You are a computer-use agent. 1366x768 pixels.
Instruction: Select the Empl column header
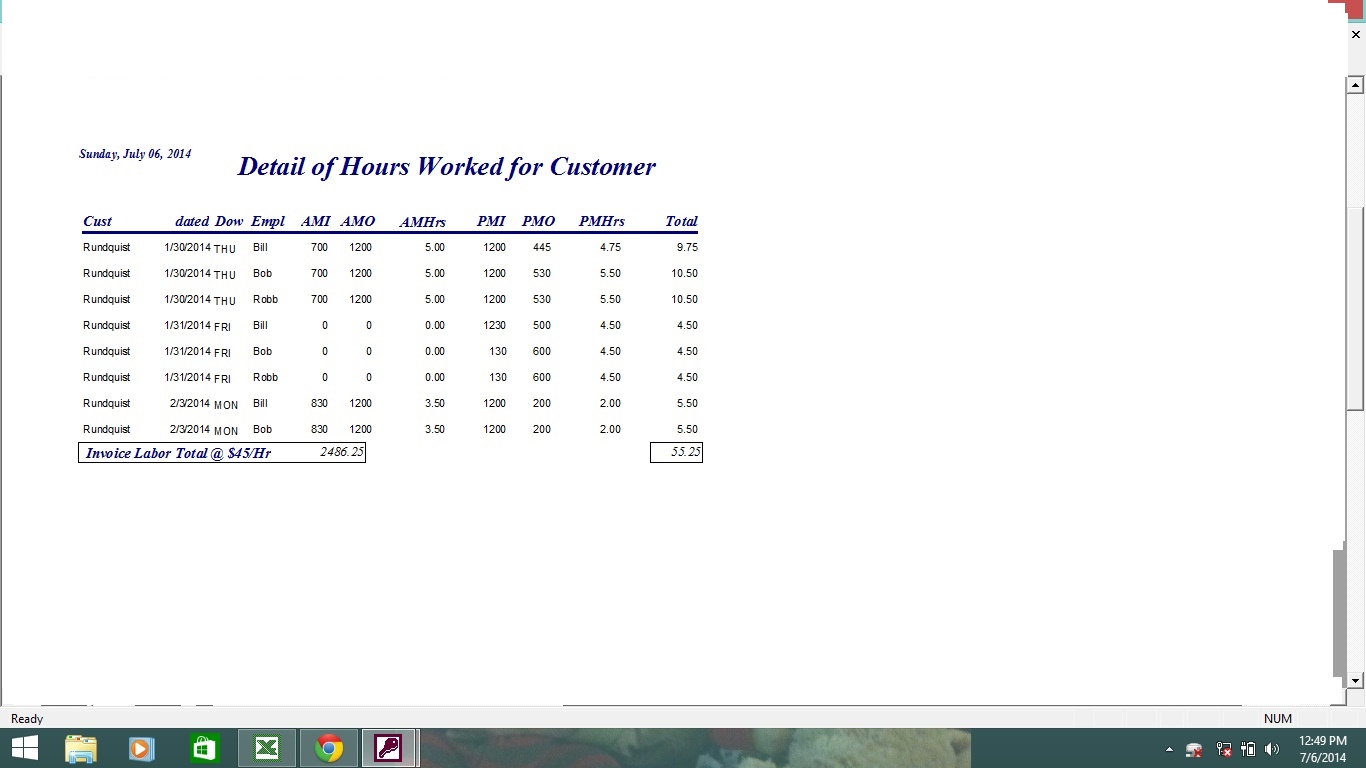[x=268, y=221]
